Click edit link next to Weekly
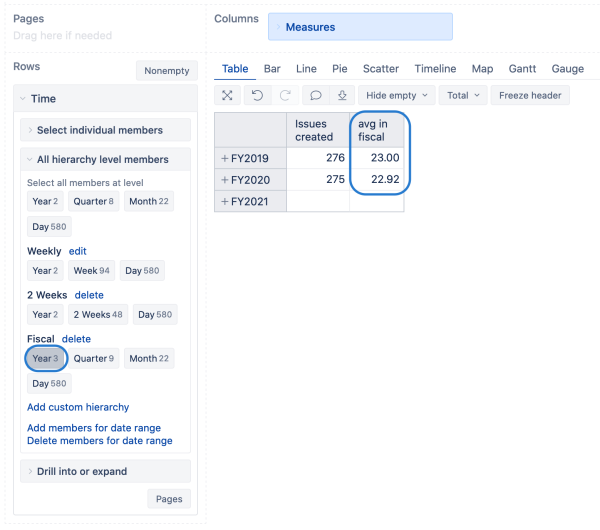 78,251
